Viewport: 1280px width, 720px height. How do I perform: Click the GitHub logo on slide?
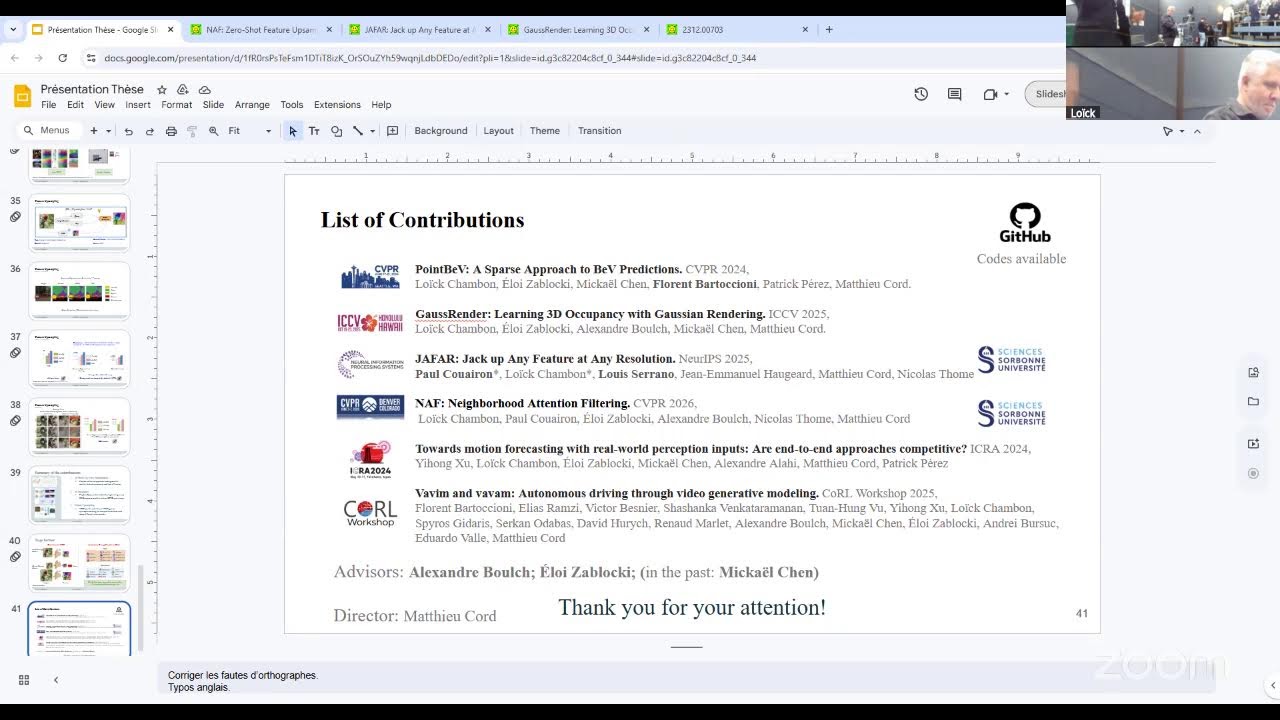1025,222
